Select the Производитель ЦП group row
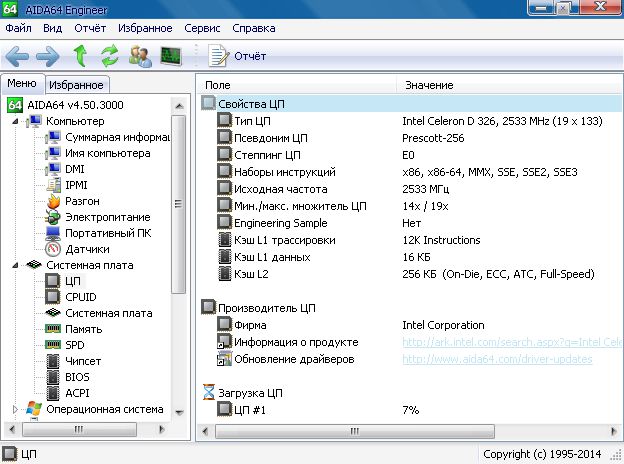This screenshot has height=464, width=624. tap(411, 308)
